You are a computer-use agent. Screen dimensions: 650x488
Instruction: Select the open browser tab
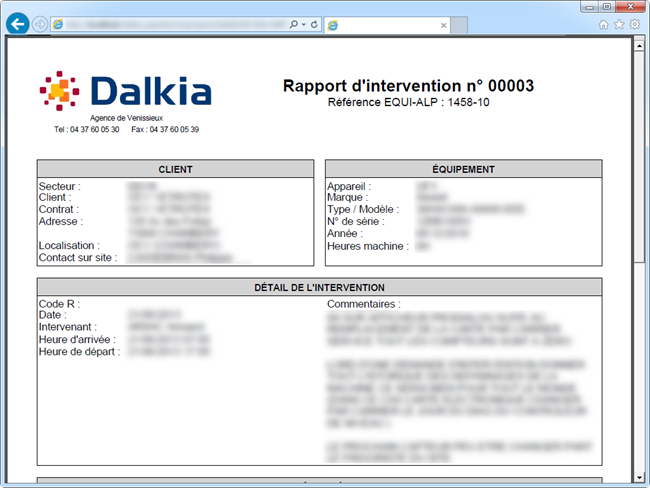click(x=385, y=24)
